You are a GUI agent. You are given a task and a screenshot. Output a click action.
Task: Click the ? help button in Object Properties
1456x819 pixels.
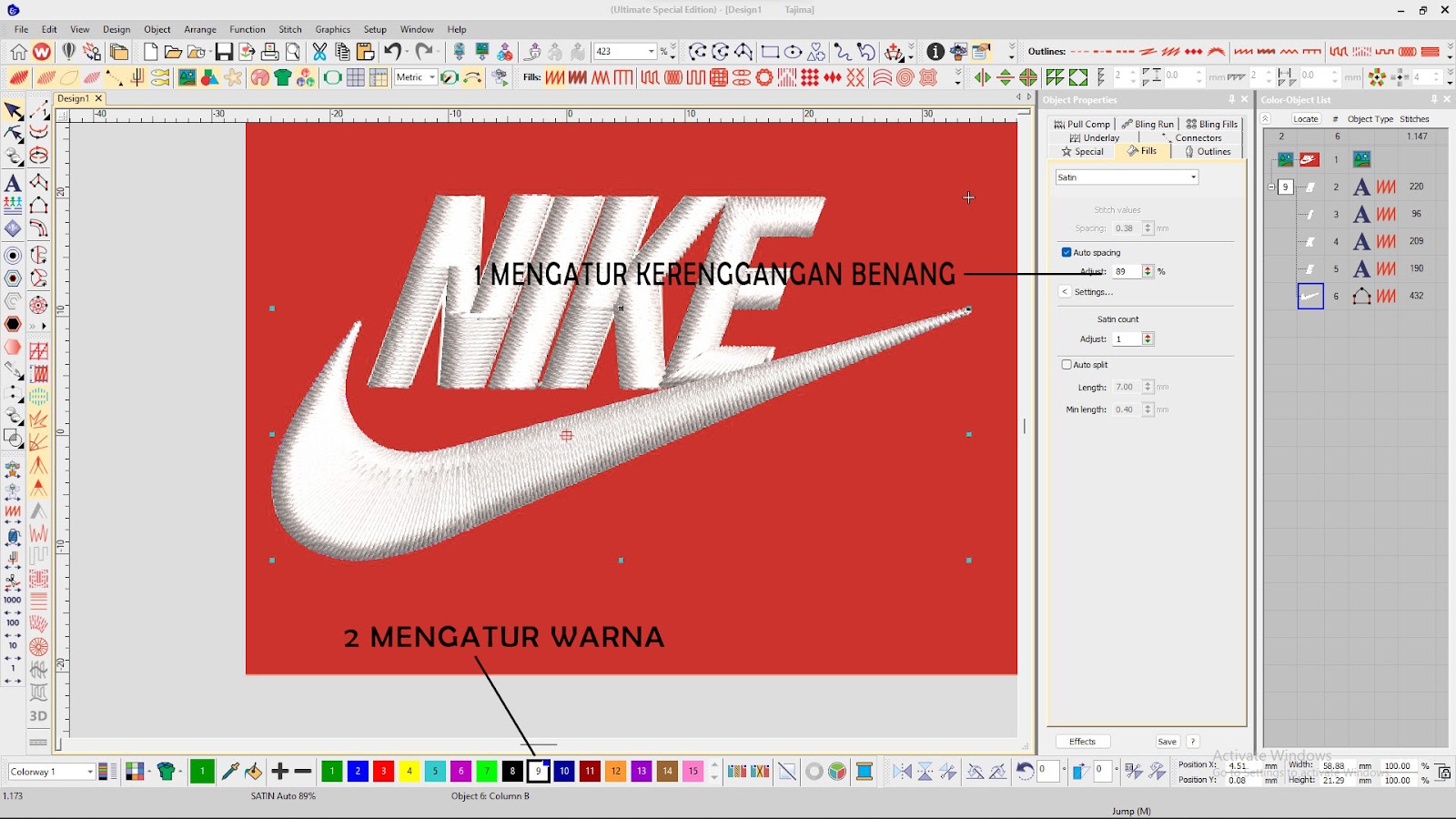click(1193, 742)
